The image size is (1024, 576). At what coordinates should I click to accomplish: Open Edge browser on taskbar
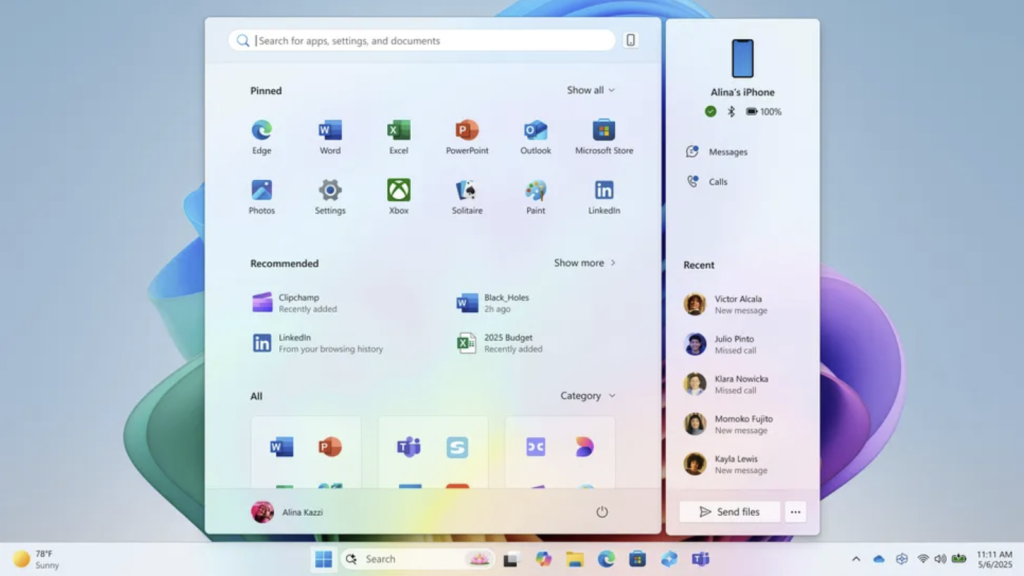606,559
